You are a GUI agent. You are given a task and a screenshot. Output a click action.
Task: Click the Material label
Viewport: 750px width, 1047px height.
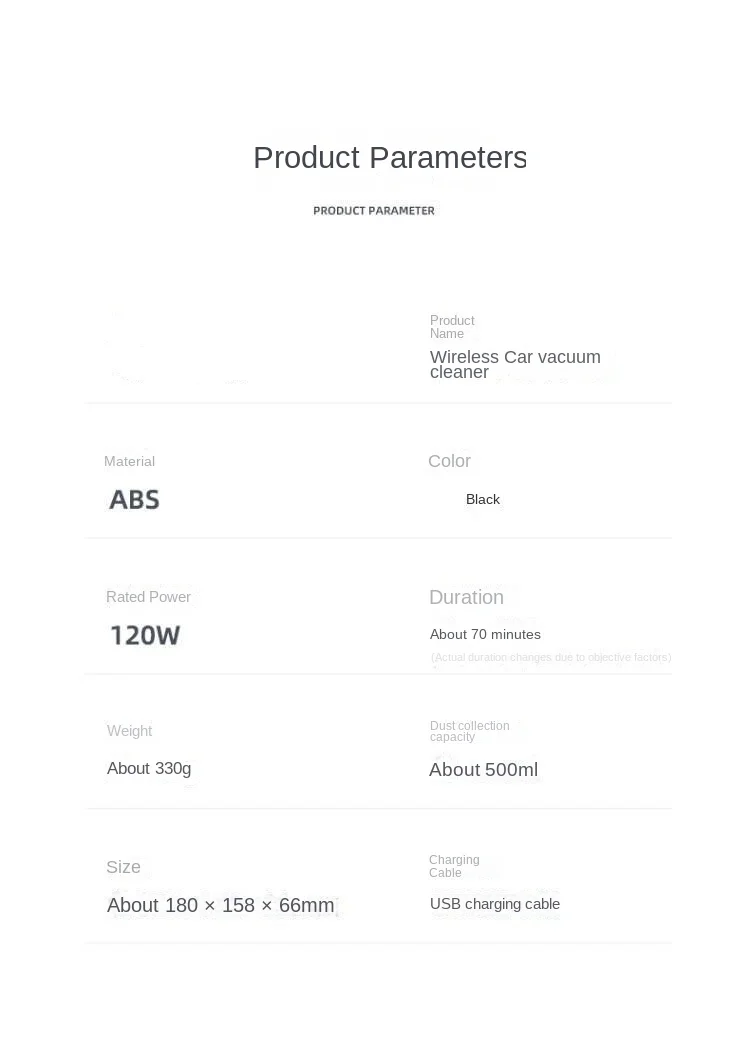point(129,461)
